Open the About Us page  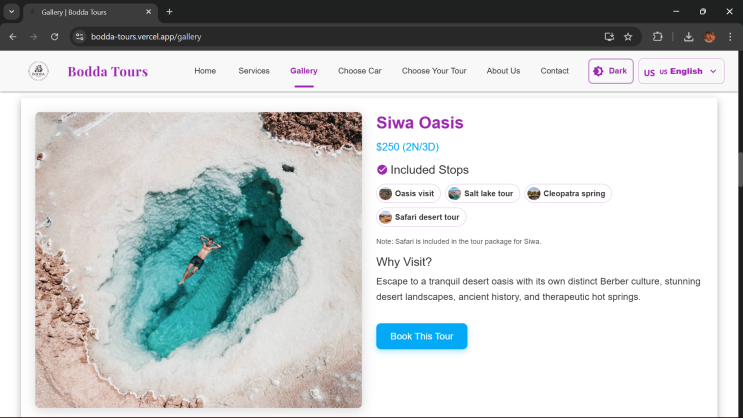point(503,71)
